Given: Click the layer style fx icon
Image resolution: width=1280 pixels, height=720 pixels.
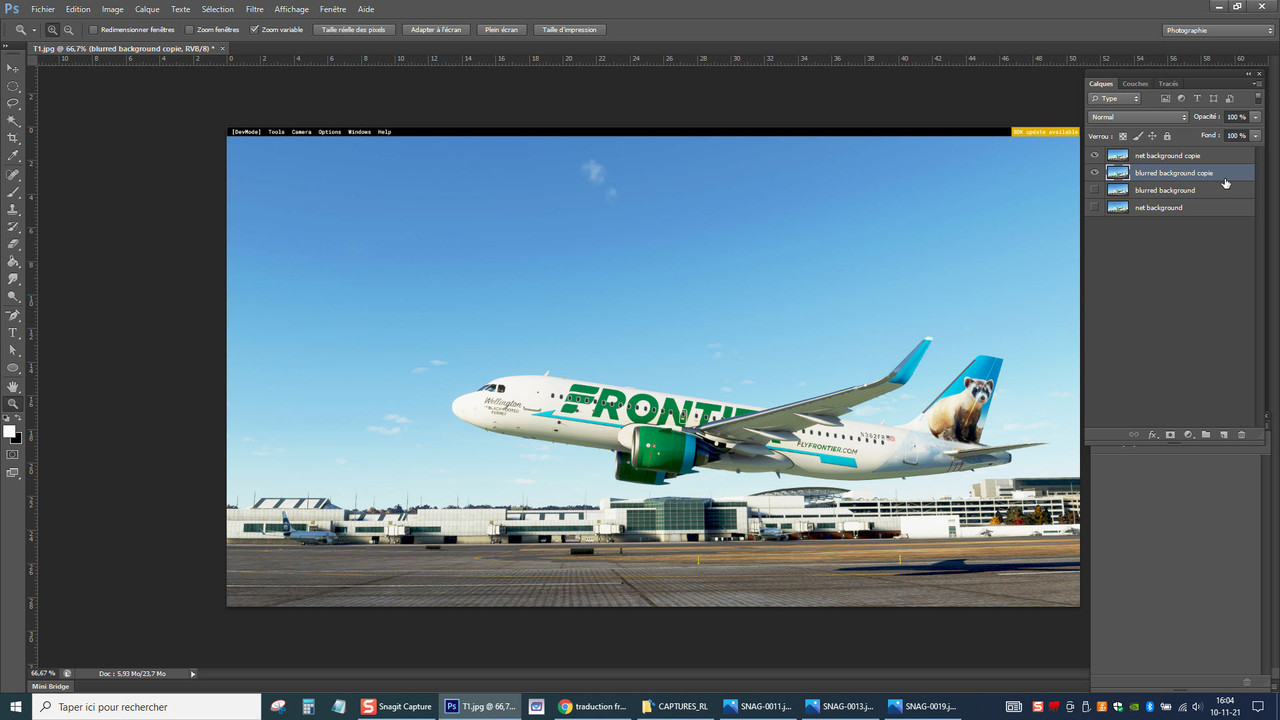Looking at the screenshot, I should (x=1152, y=435).
